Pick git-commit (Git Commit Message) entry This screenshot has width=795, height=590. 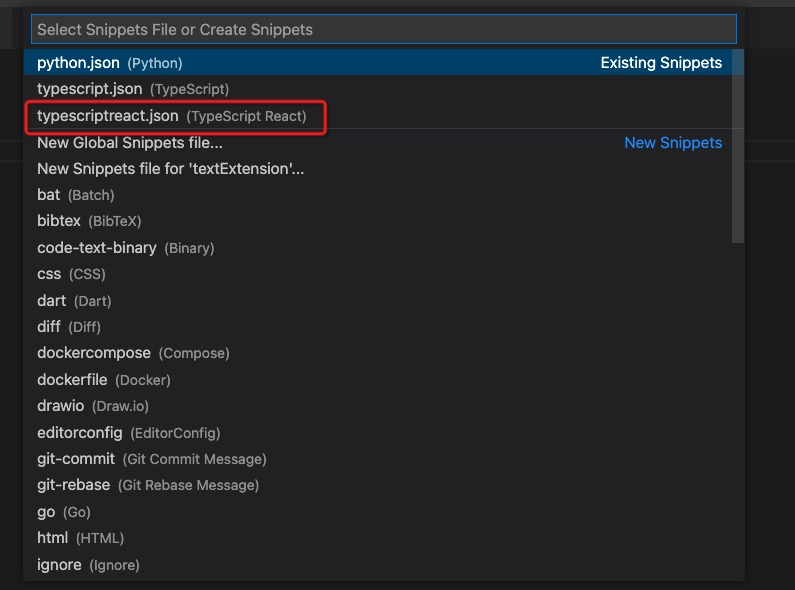151,459
